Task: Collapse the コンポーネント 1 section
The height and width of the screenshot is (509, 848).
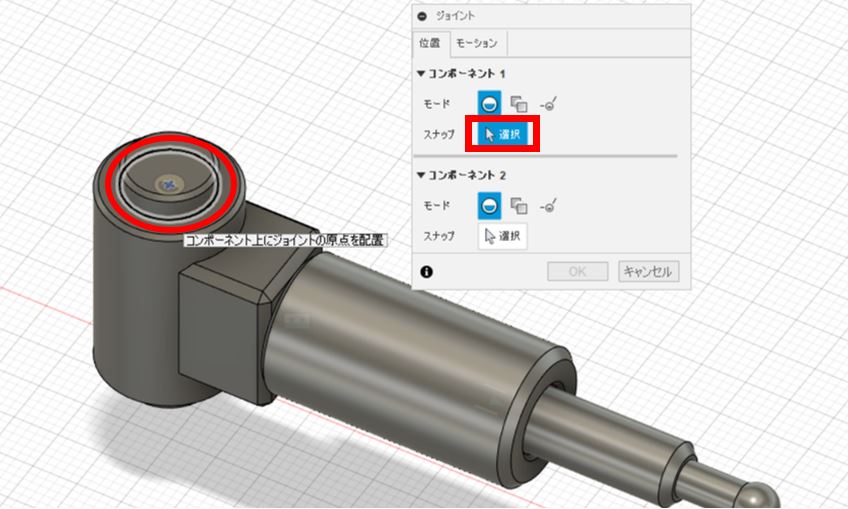Action: click(421, 73)
